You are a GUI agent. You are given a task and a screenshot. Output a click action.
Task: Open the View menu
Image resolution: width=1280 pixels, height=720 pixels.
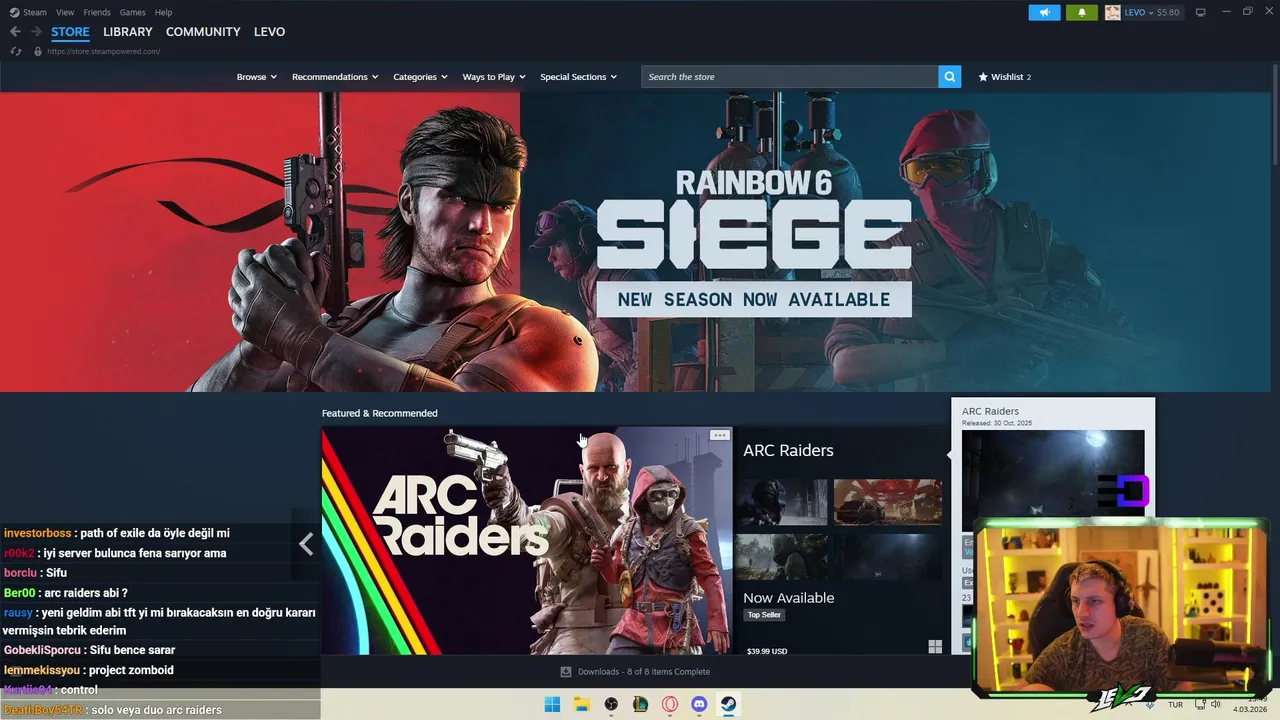click(65, 12)
